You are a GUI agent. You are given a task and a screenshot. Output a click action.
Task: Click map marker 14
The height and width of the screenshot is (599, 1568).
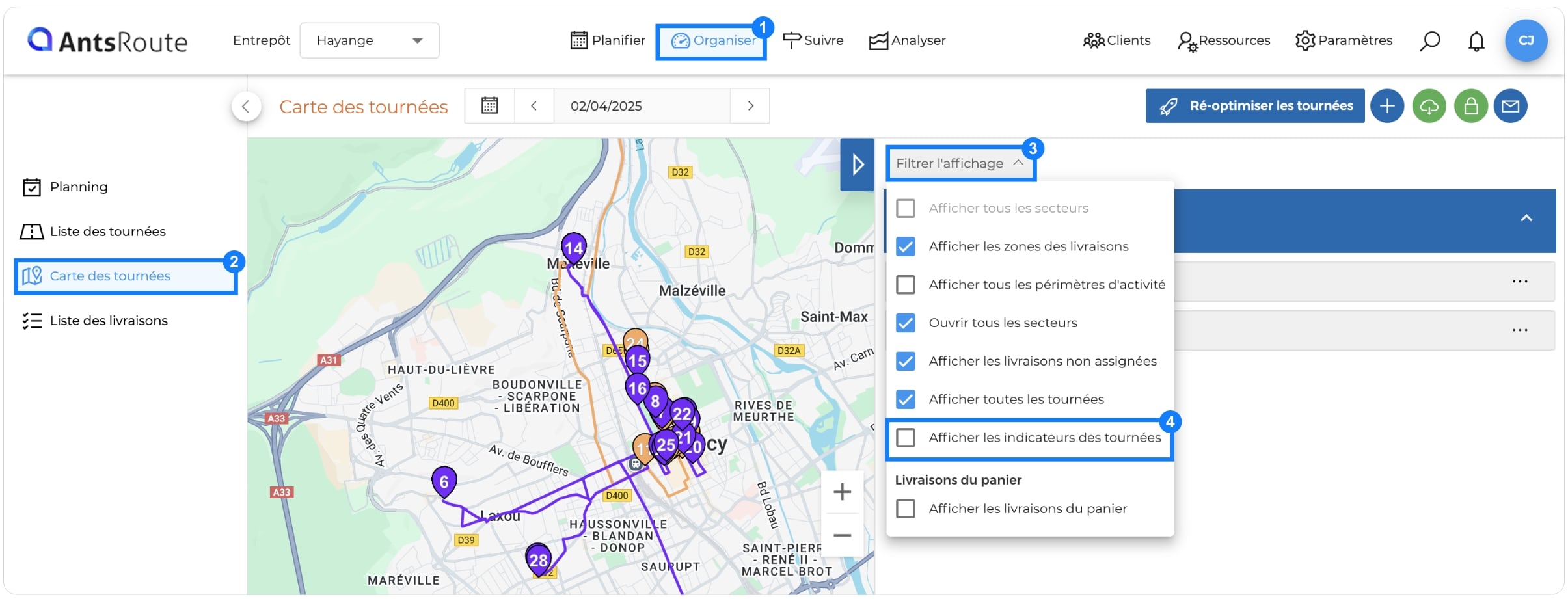[574, 248]
